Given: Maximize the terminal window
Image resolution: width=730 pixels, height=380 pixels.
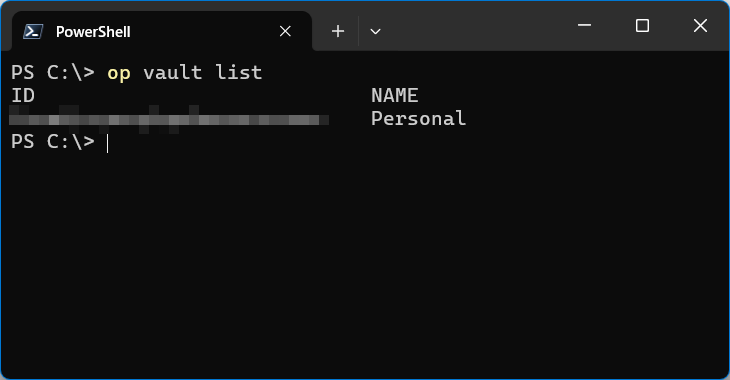Looking at the screenshot, I should pos(642,26).
